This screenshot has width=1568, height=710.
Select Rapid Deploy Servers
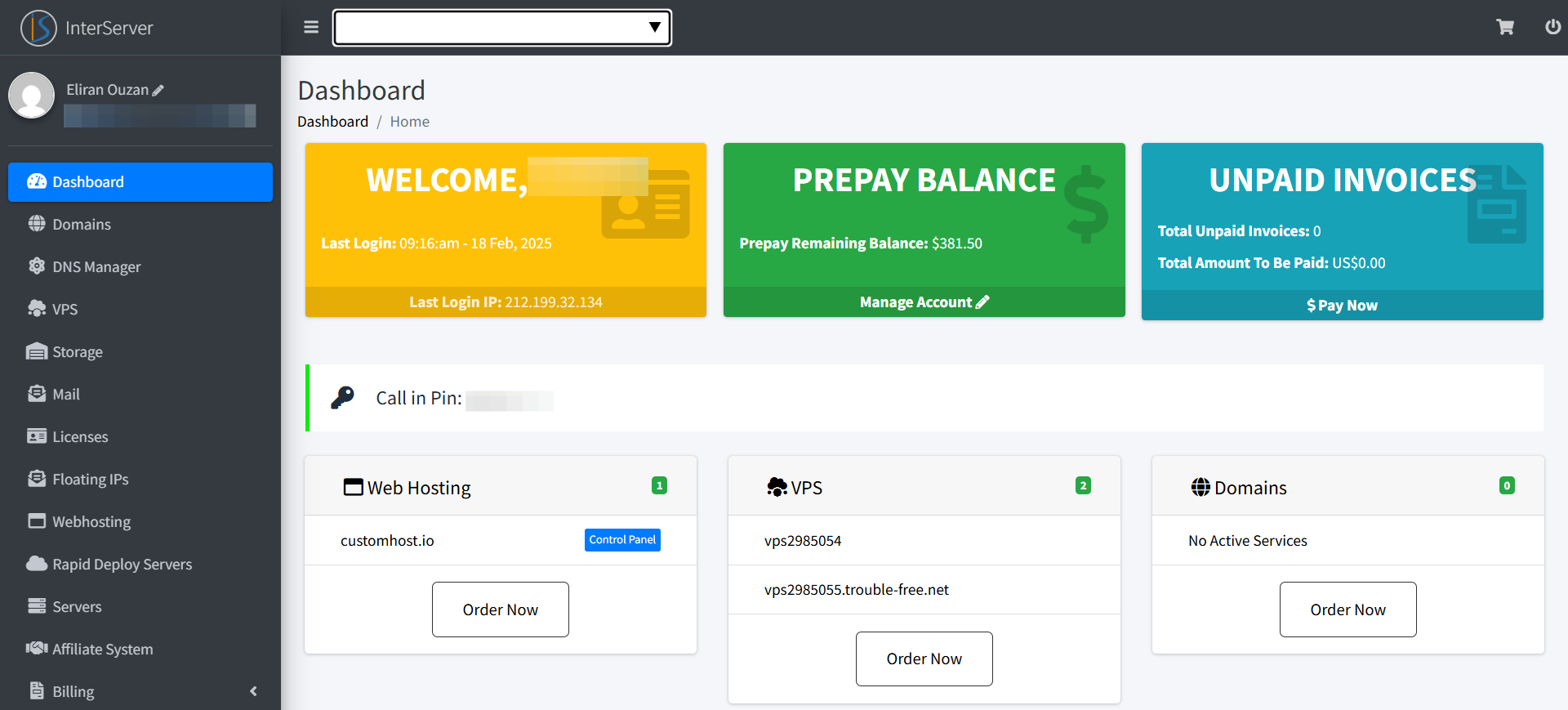click(140, 565)
